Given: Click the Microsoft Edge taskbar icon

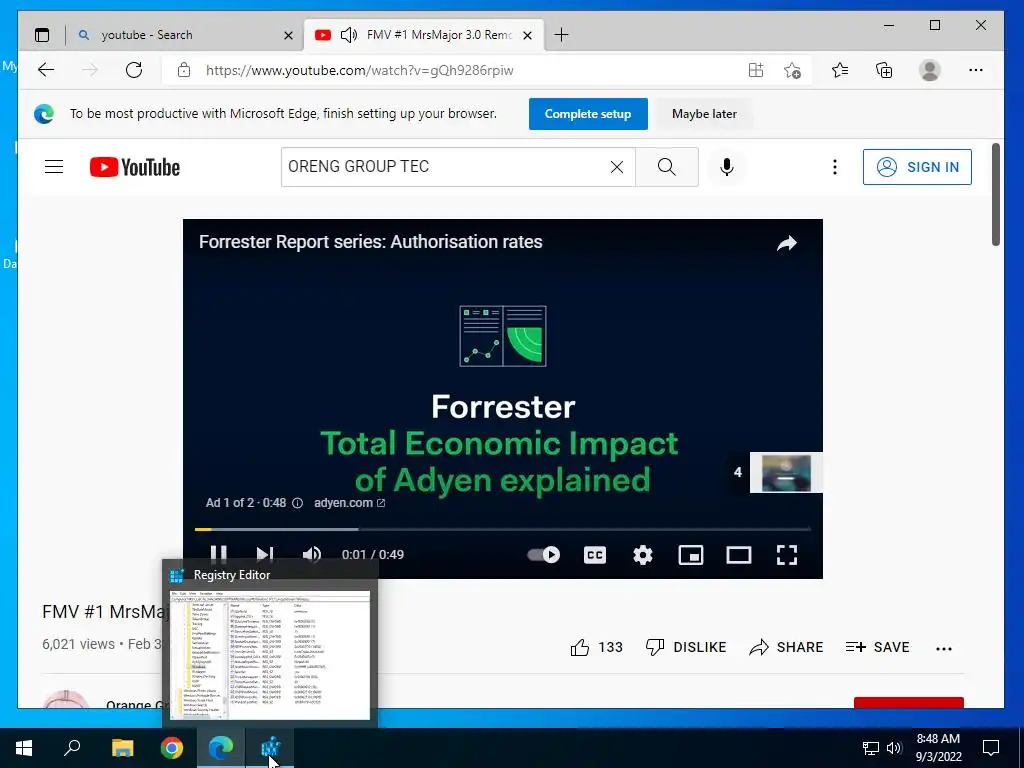Looking at the screenshot, I should tap(221, 748).
